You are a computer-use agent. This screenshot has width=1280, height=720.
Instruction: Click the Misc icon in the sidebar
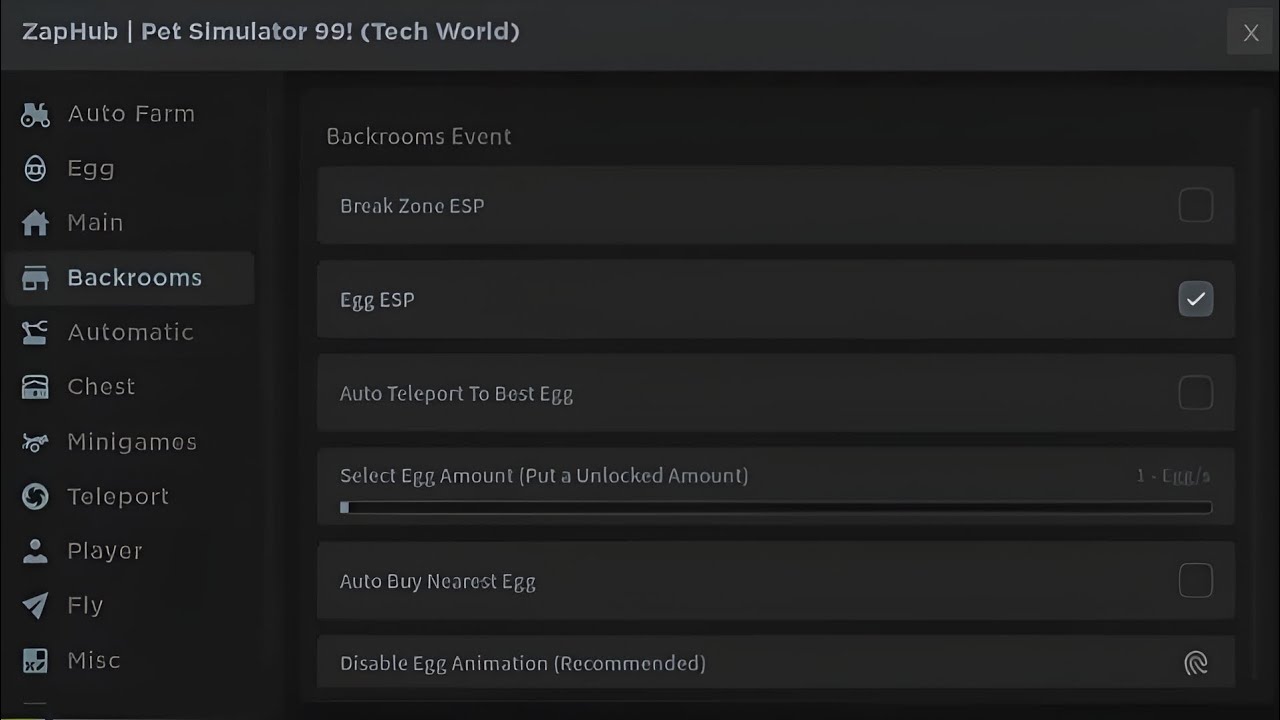[35, 661]
